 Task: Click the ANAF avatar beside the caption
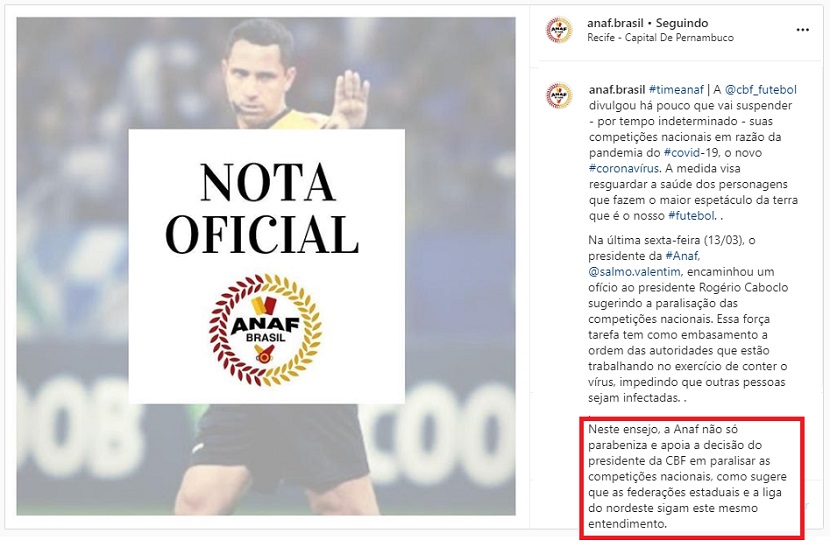click(x=559, y=96)
